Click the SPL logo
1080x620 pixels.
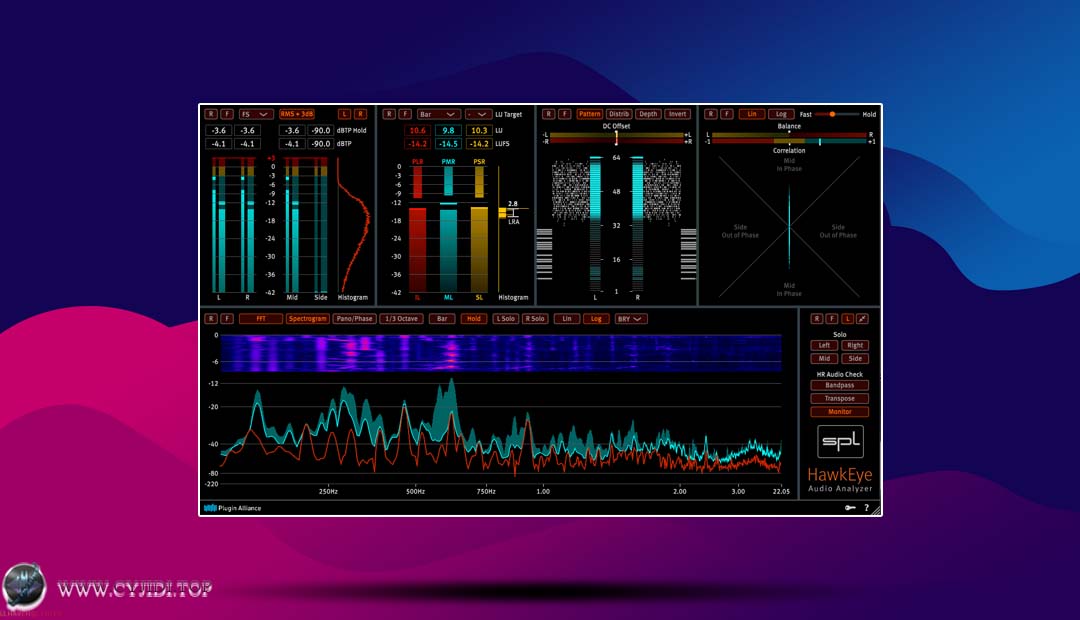[840, 441]
